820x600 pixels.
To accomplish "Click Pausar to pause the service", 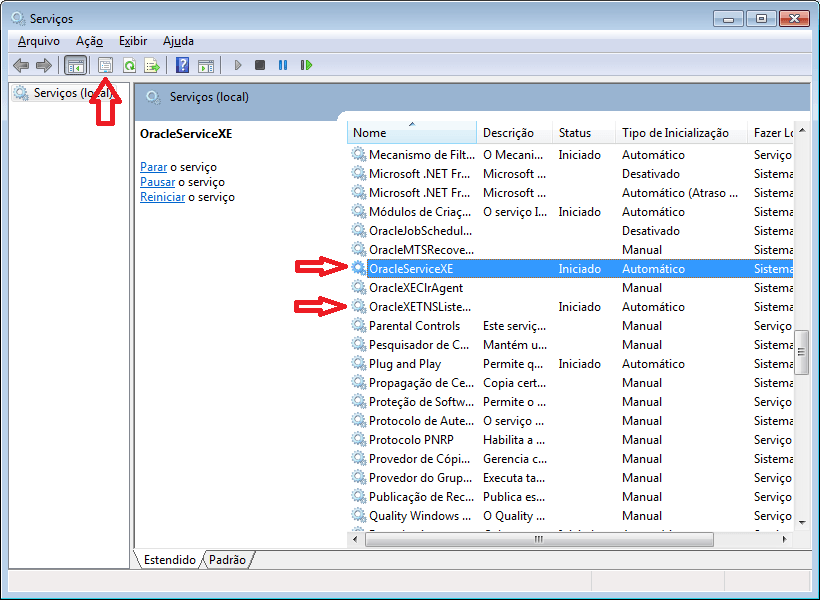I will pos(157,180).
